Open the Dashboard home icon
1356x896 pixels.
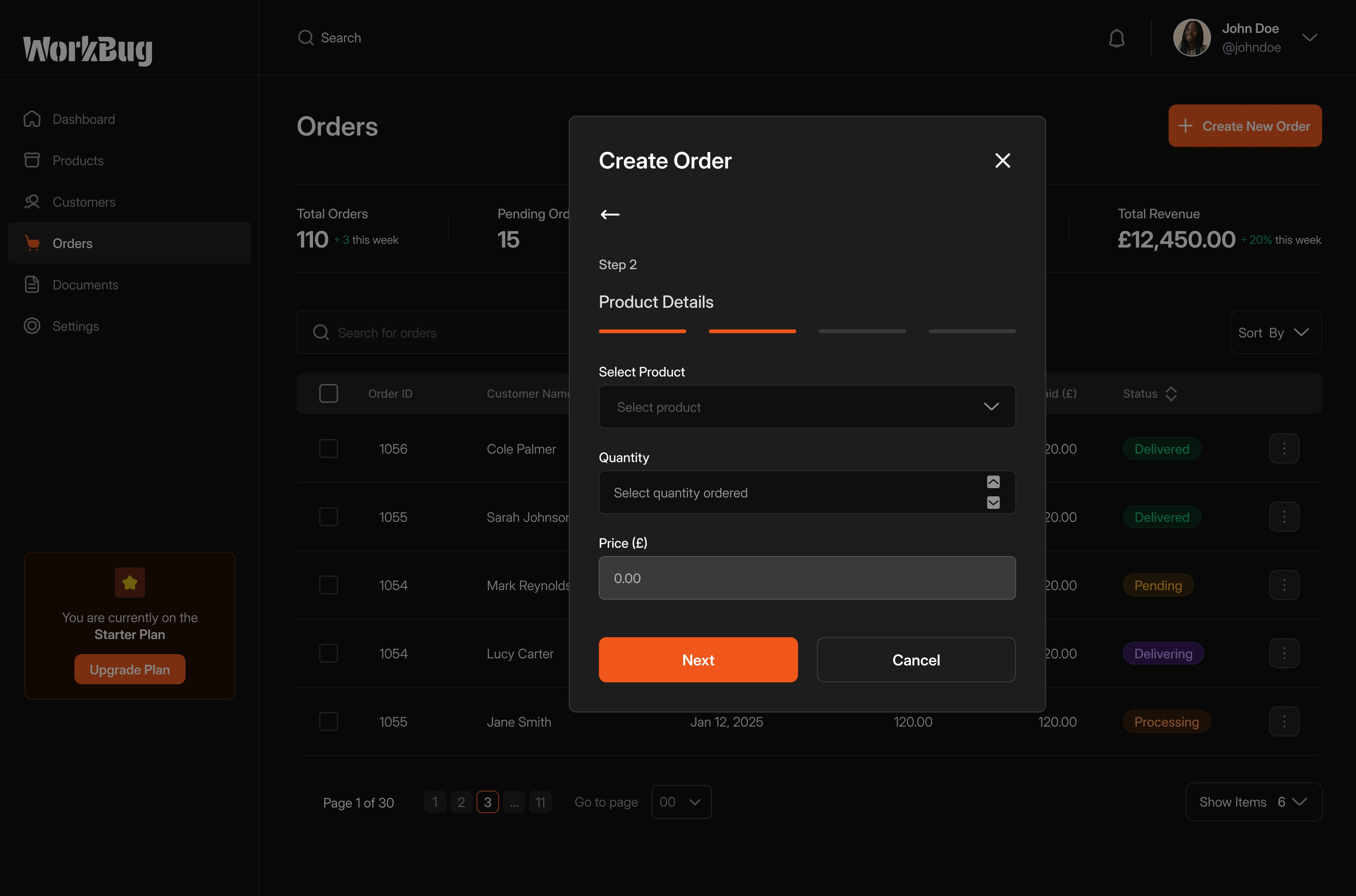click(x=32, y=119)
